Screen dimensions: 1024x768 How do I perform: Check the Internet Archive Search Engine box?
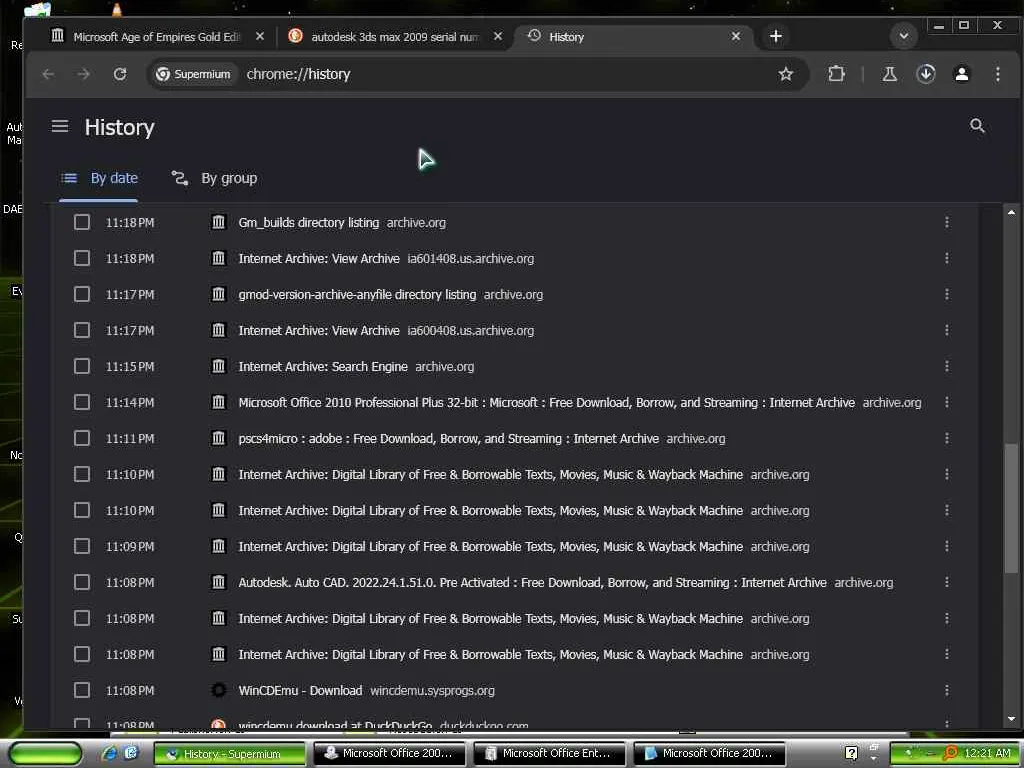[82, 366]
